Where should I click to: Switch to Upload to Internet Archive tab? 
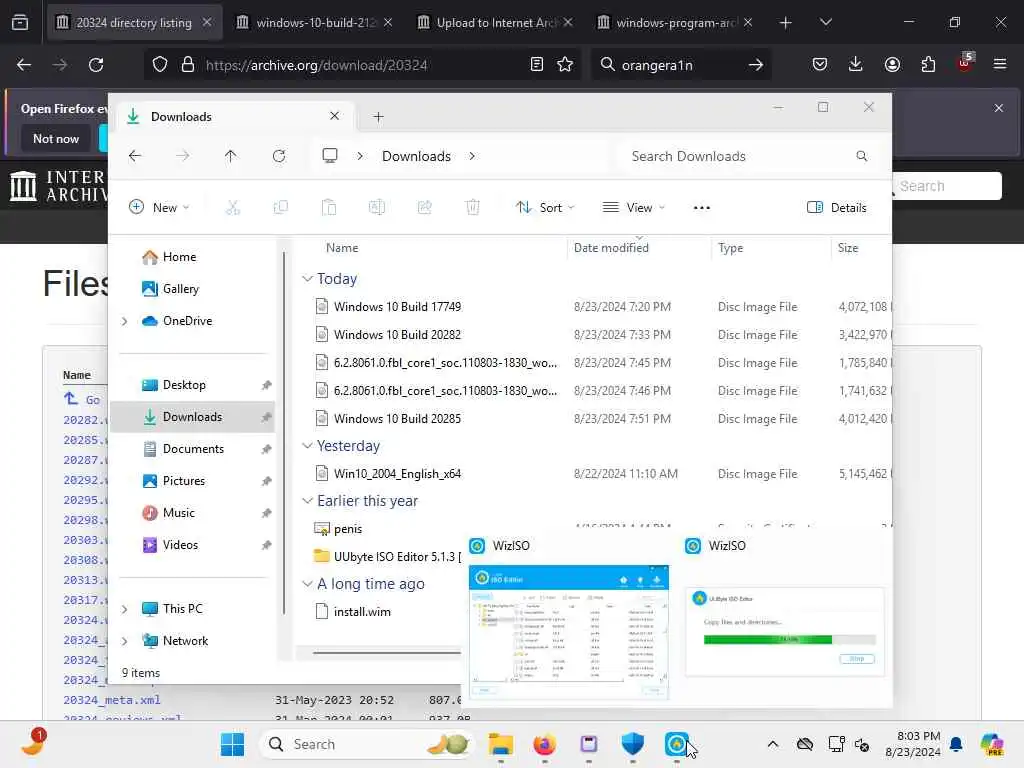[x=494, y=22]
